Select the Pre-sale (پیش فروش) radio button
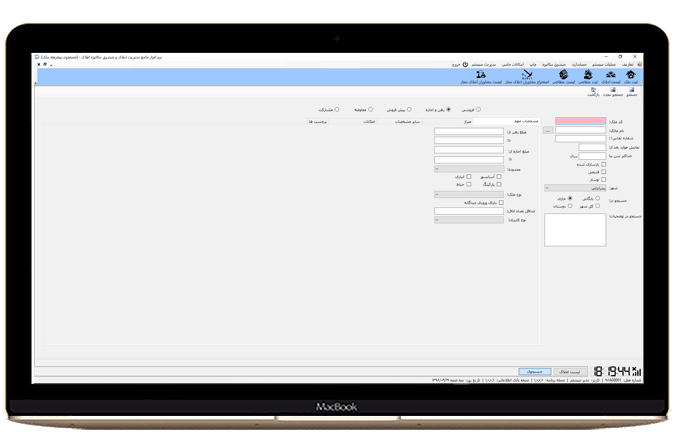675x439 pixels. coord(409,110)
